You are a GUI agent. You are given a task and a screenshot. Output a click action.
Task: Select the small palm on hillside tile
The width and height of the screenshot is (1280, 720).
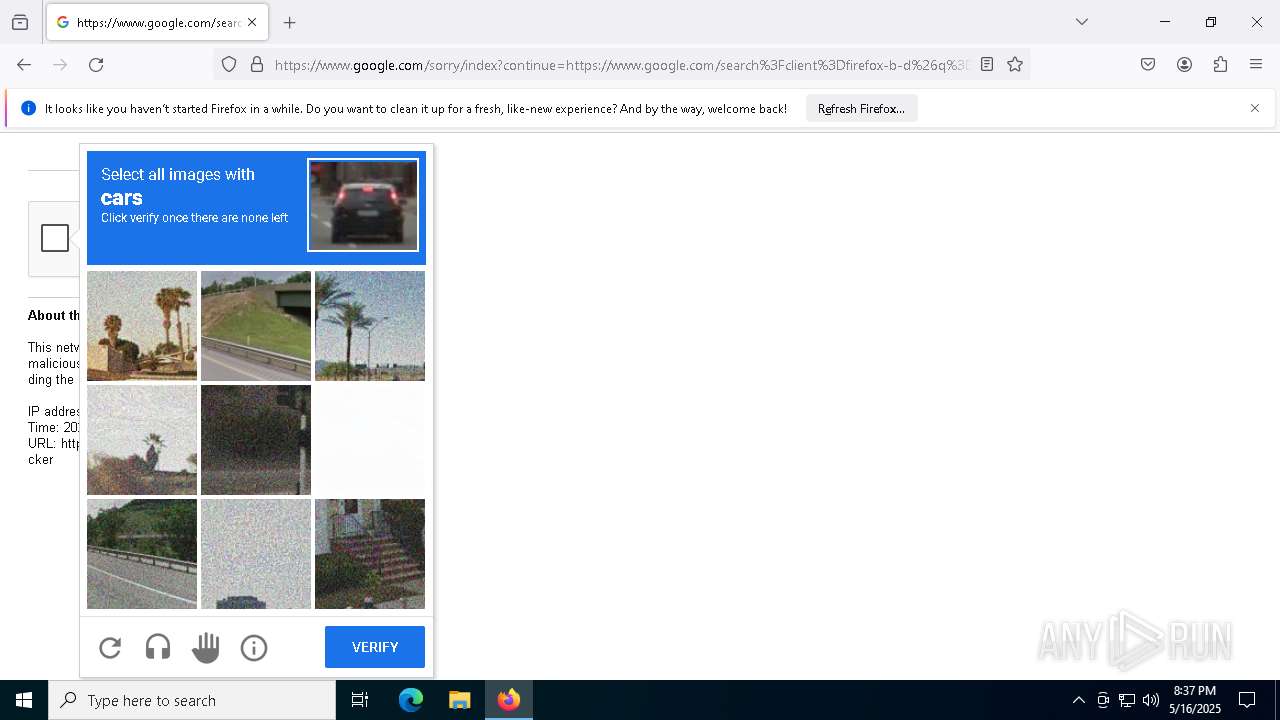tap(142, 440)
